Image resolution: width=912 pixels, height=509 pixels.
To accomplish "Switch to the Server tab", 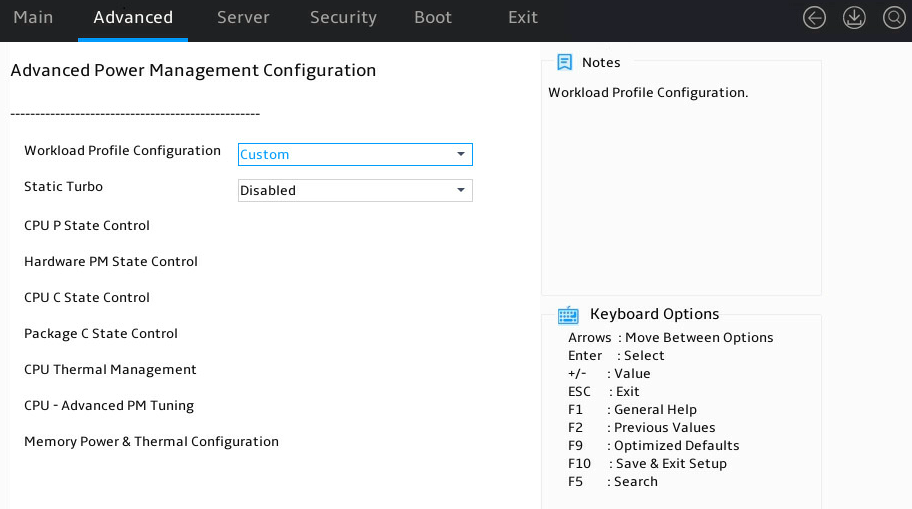I will click(243, 17).
